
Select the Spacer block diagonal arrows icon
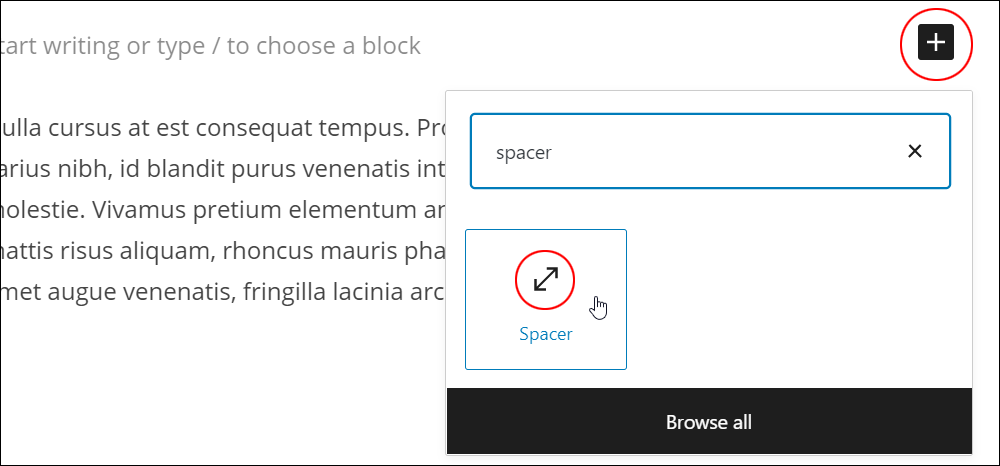tap(545, 279)
